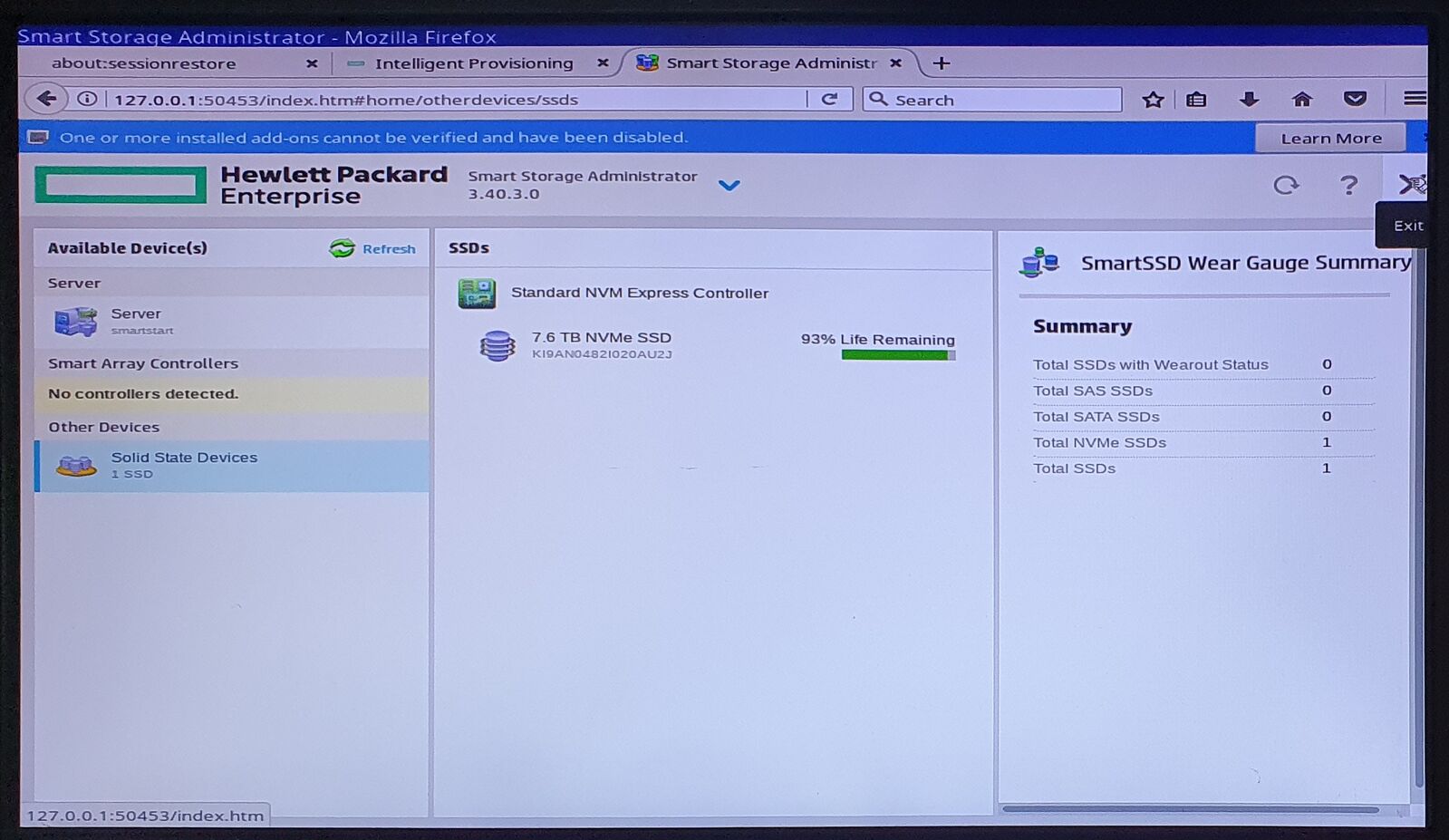Click the bookmark star icon
Image resolution: width=1449 pixels, height=840 pixels.
coord(1153,100)
